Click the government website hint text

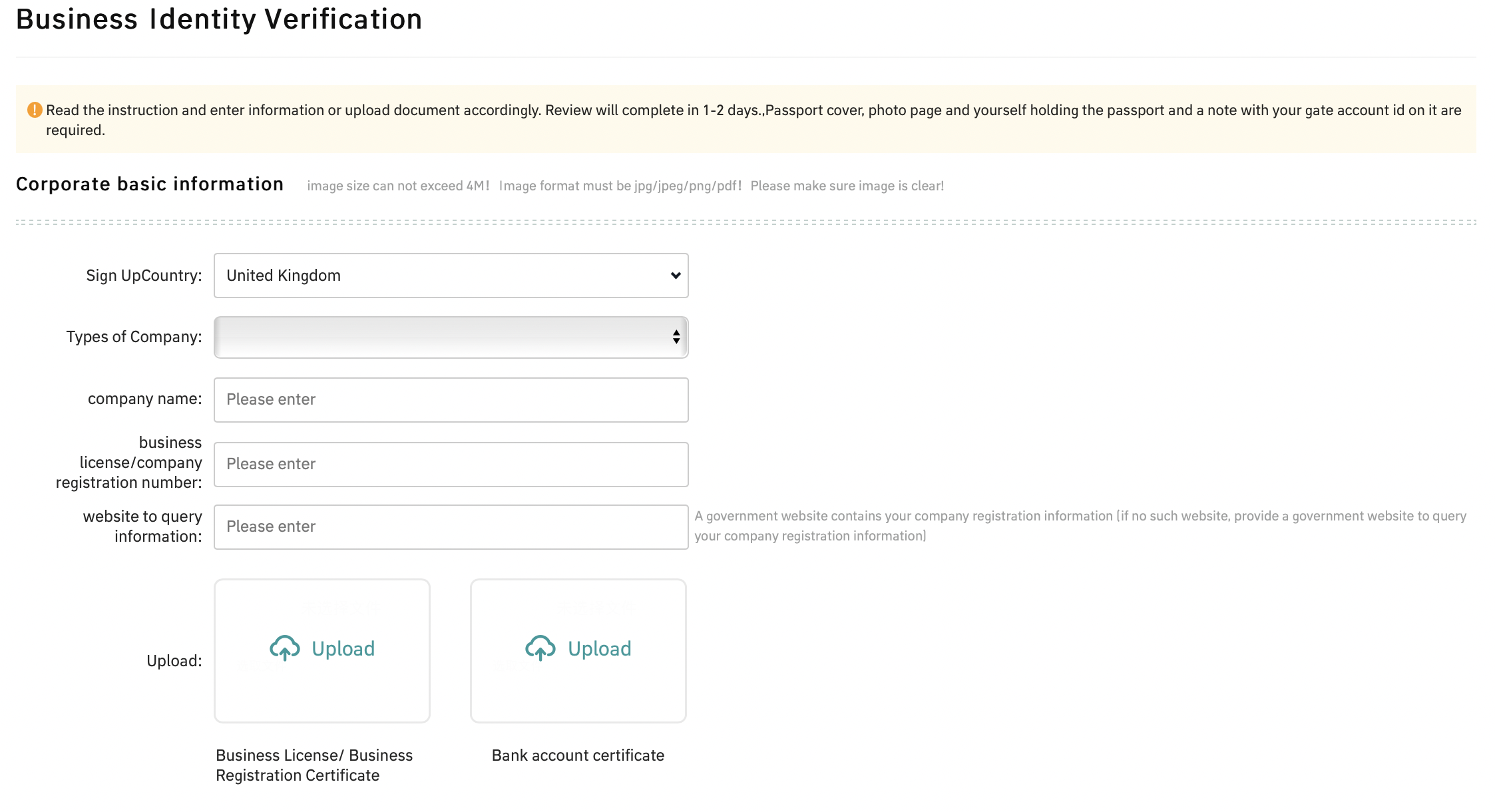(x=1080, y=526)
